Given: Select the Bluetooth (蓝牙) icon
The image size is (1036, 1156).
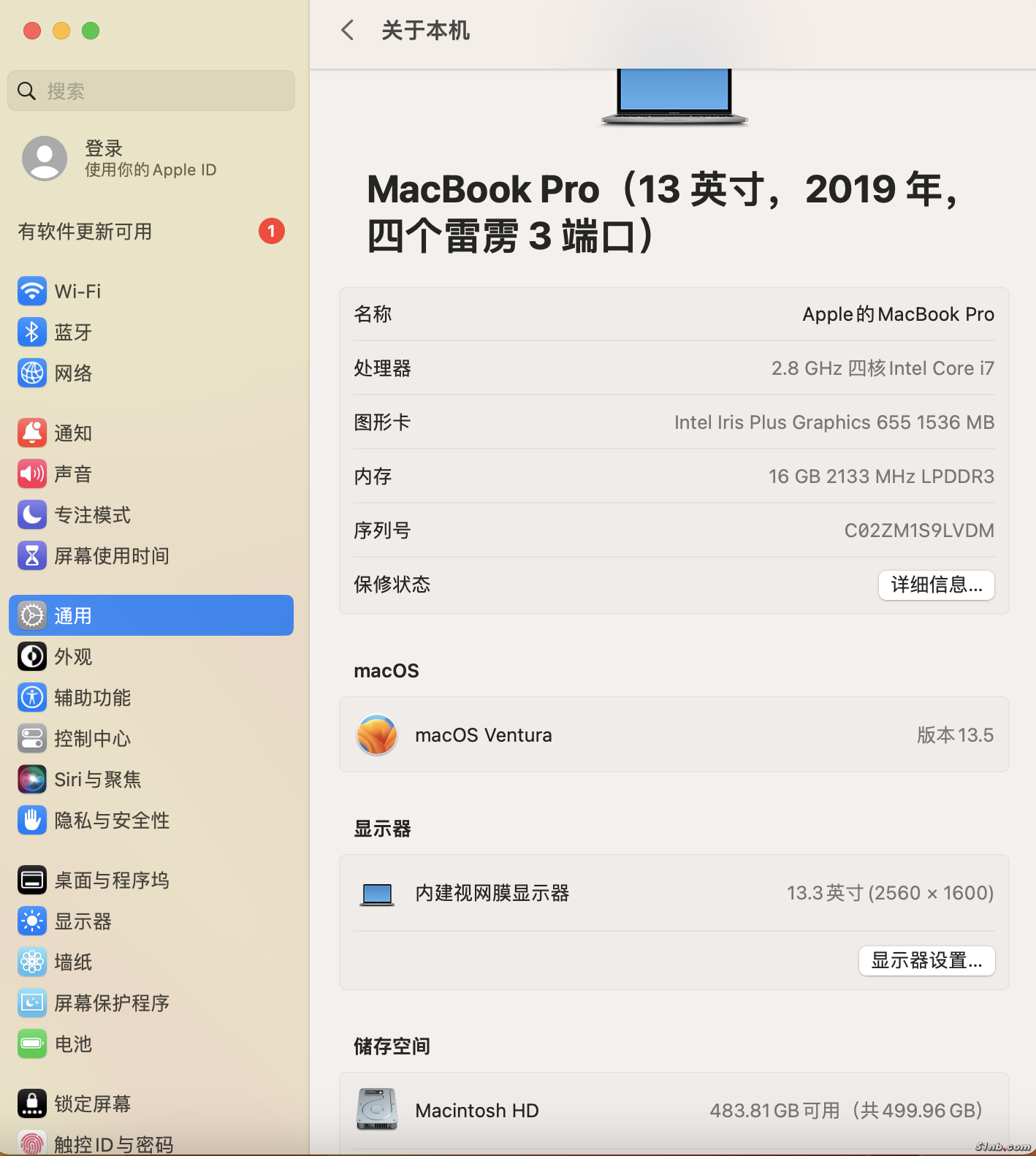Looking at the screenshot, I should 31,332.
